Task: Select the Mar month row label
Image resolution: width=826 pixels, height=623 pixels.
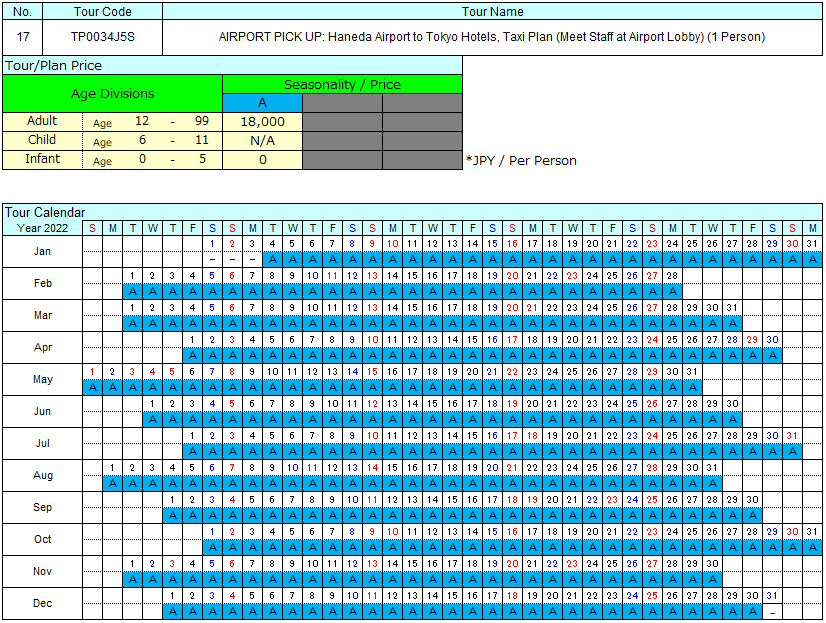Action: tap(42, 315)
